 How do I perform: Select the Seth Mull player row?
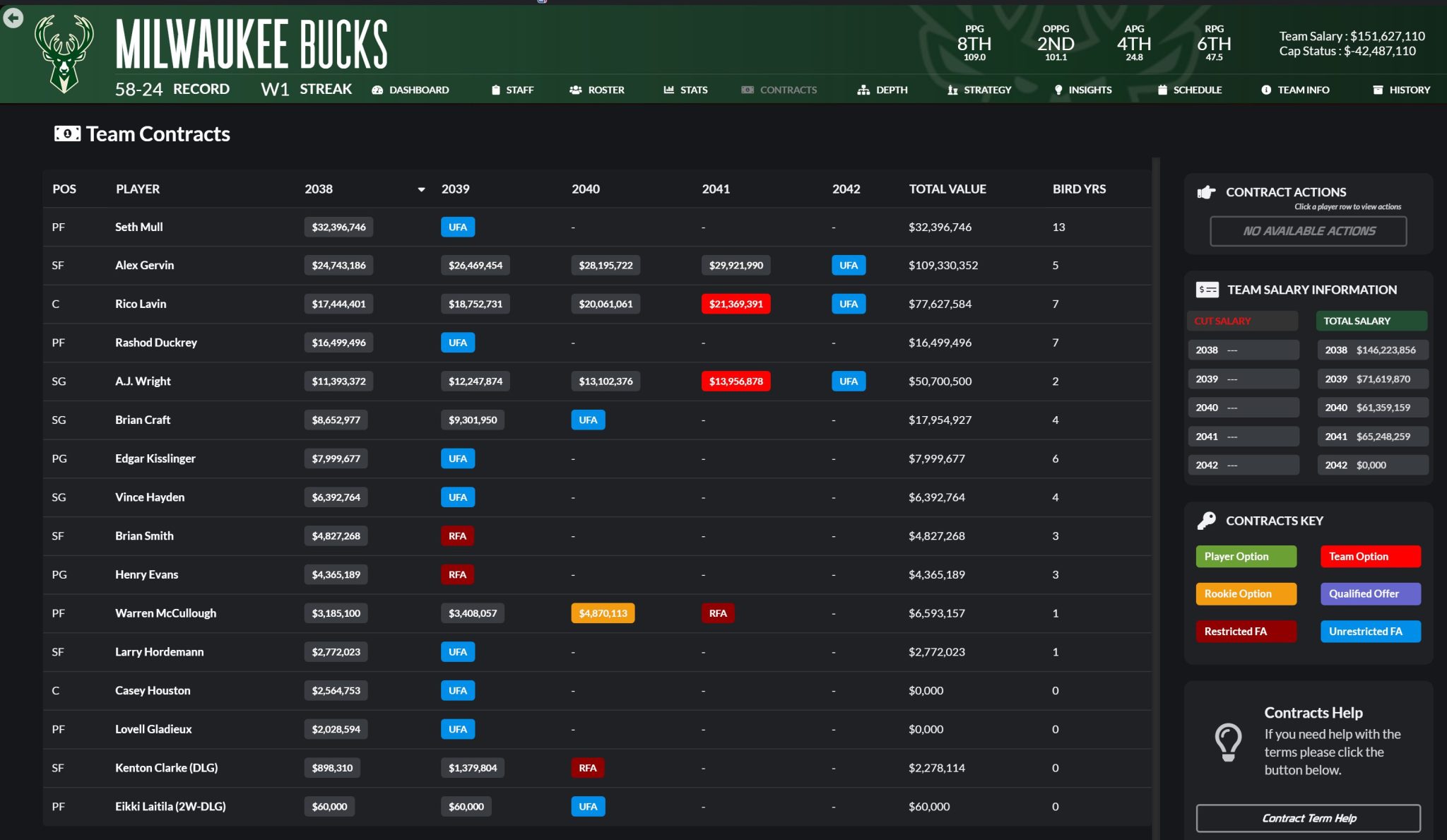tap(138, 227)
